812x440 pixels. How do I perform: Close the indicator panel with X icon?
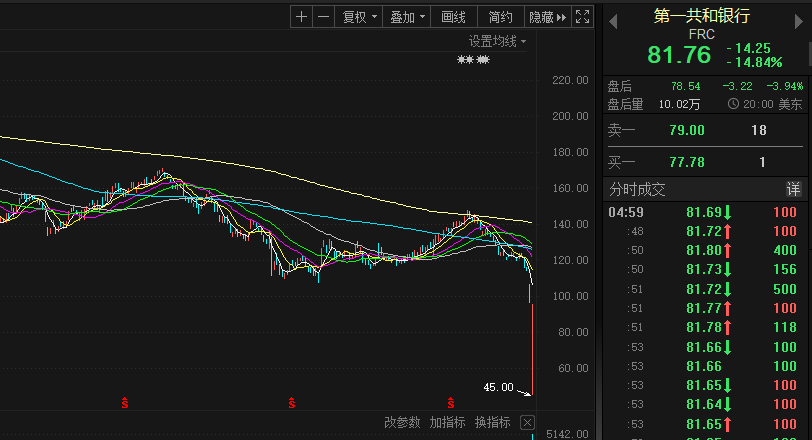(528, 422)
